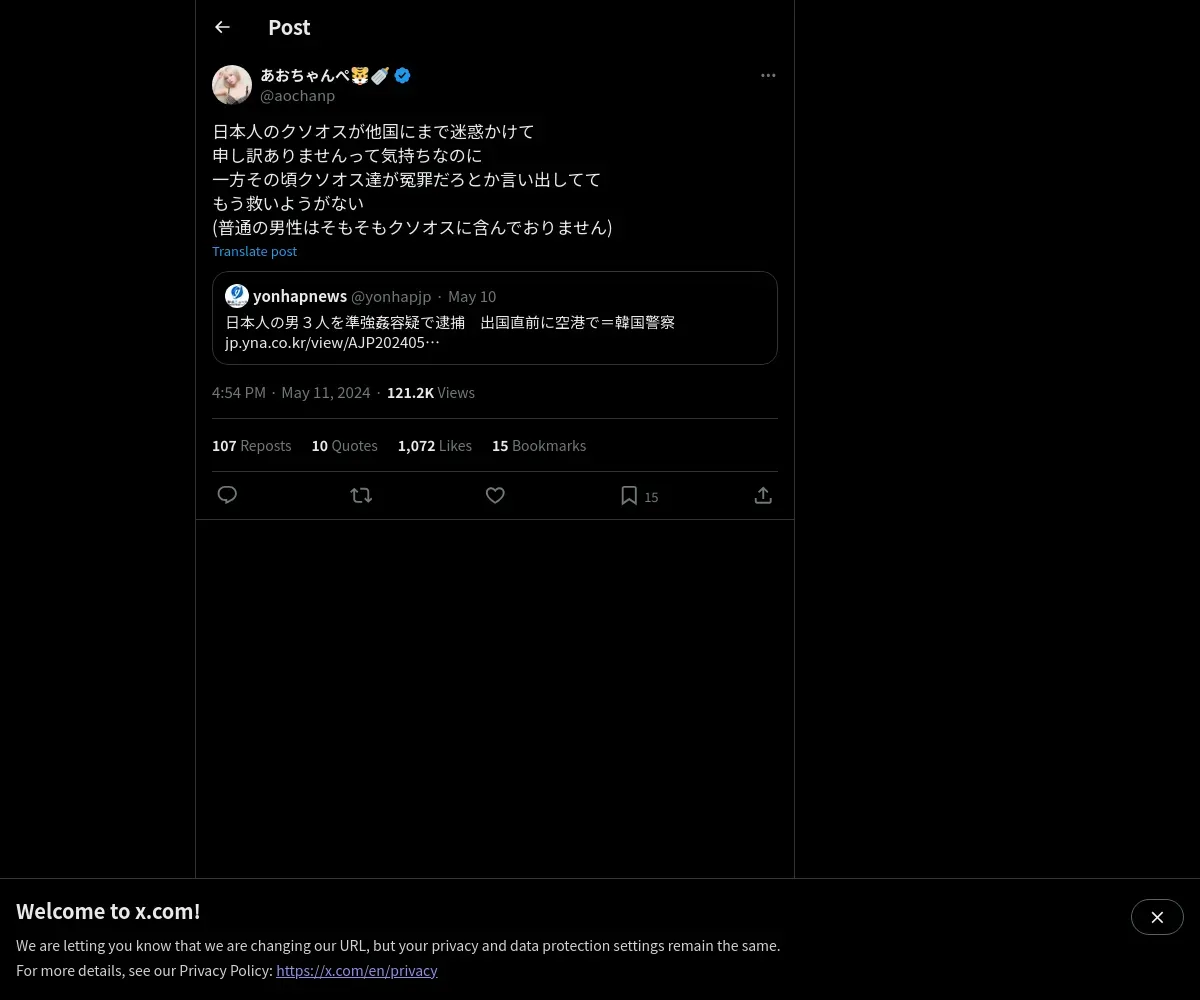Go back using the arrow icon
The height and width of the screenshot is (1000, 1200).
(x=222, y=27)
